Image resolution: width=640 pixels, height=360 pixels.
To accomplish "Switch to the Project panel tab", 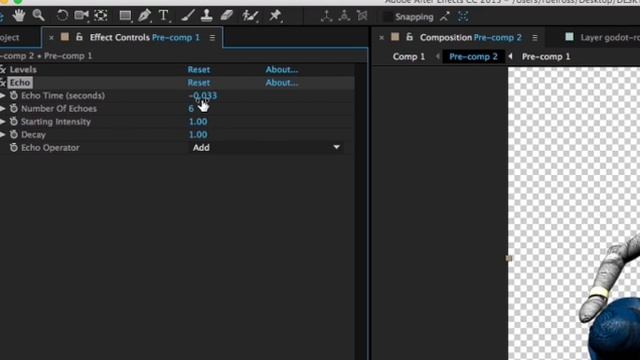I will pyautogui.click(x=10, y=38).
